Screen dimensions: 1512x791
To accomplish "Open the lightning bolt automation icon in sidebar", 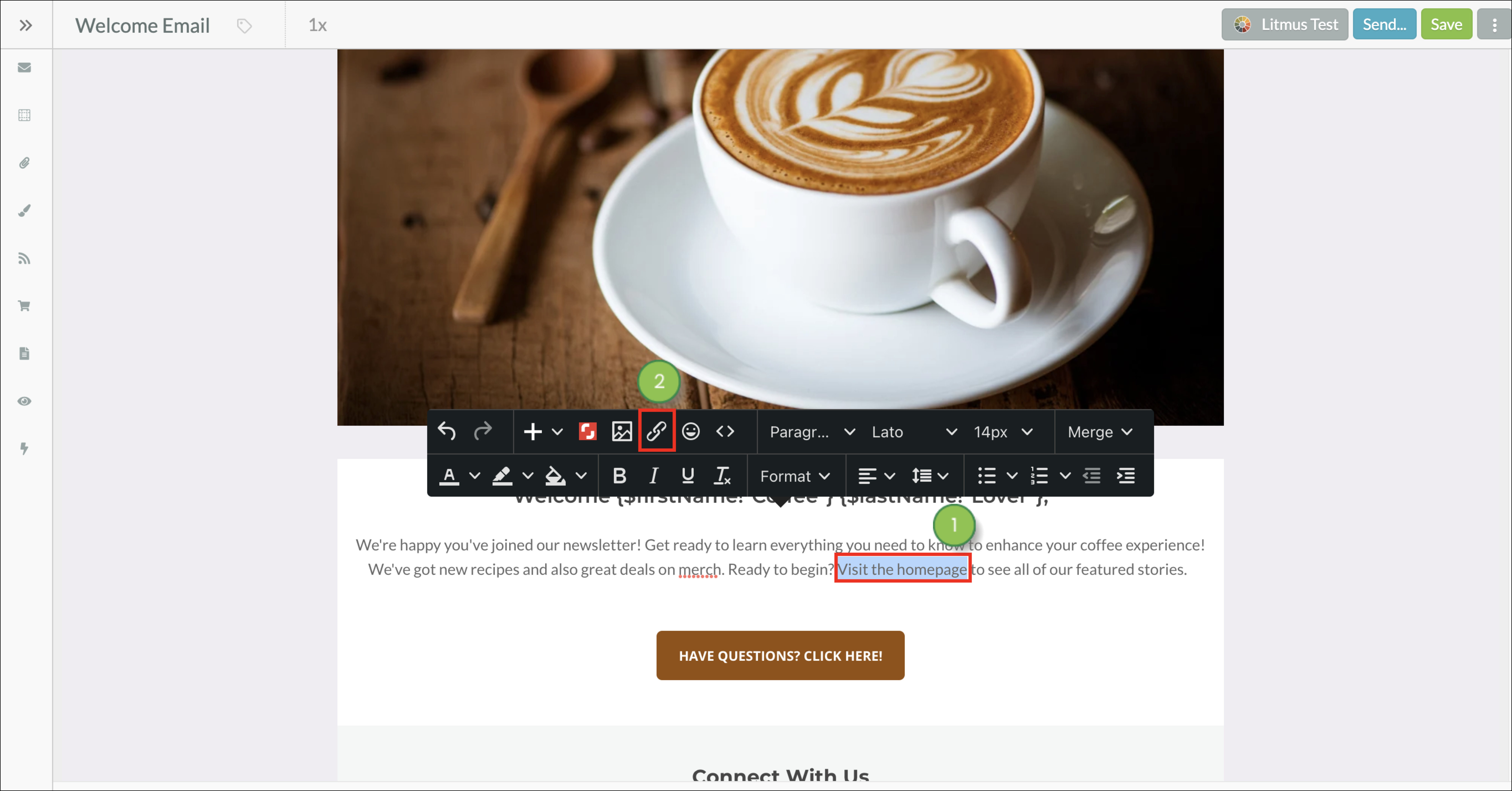I will tap(24, 449).
